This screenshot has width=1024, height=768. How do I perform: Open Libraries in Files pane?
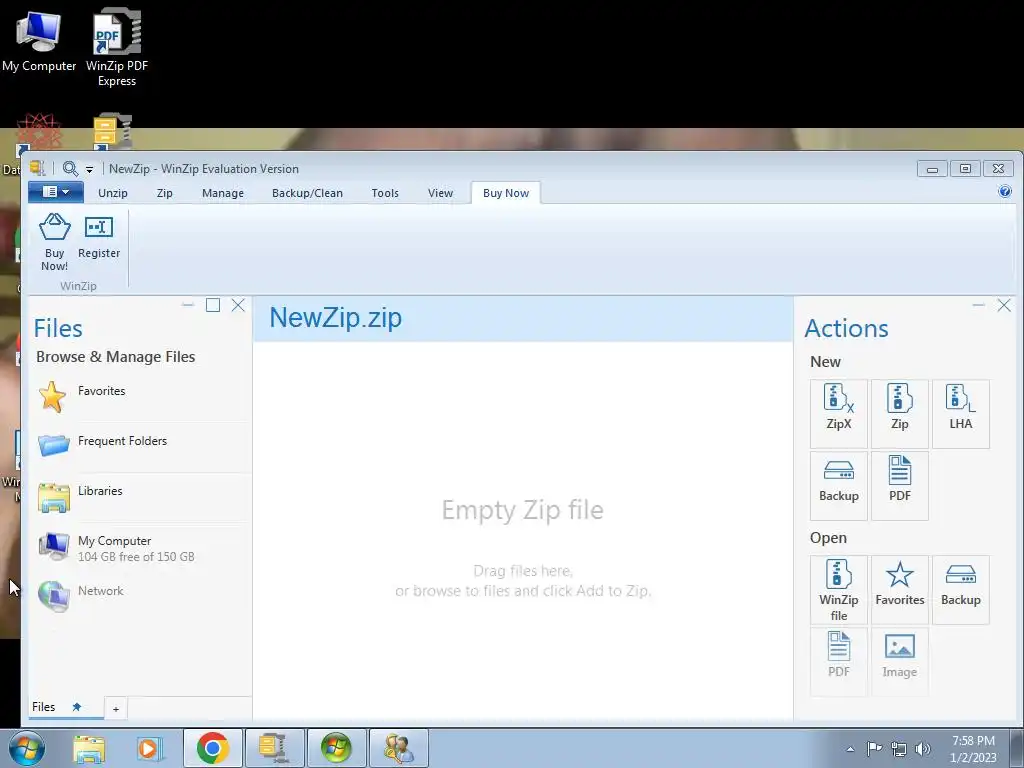point(140,496)
